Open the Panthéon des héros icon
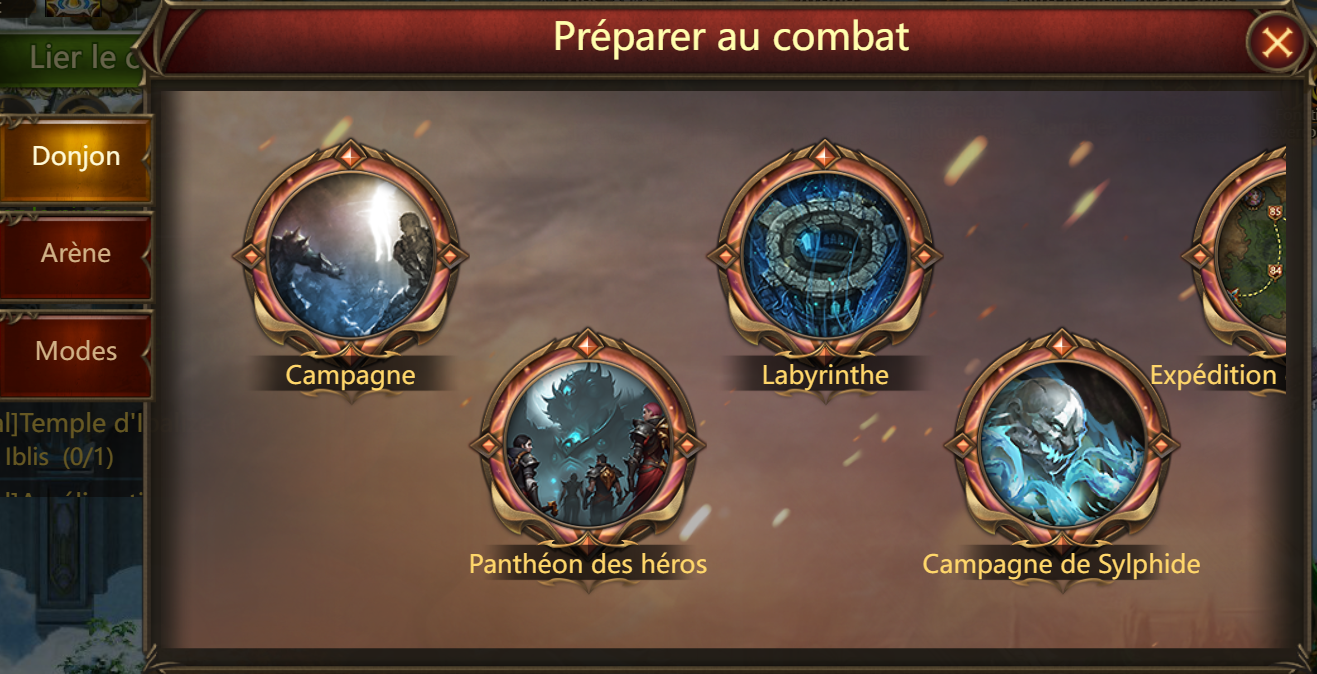Viewport: 1317px width, 674px height. tap(587, 444)
